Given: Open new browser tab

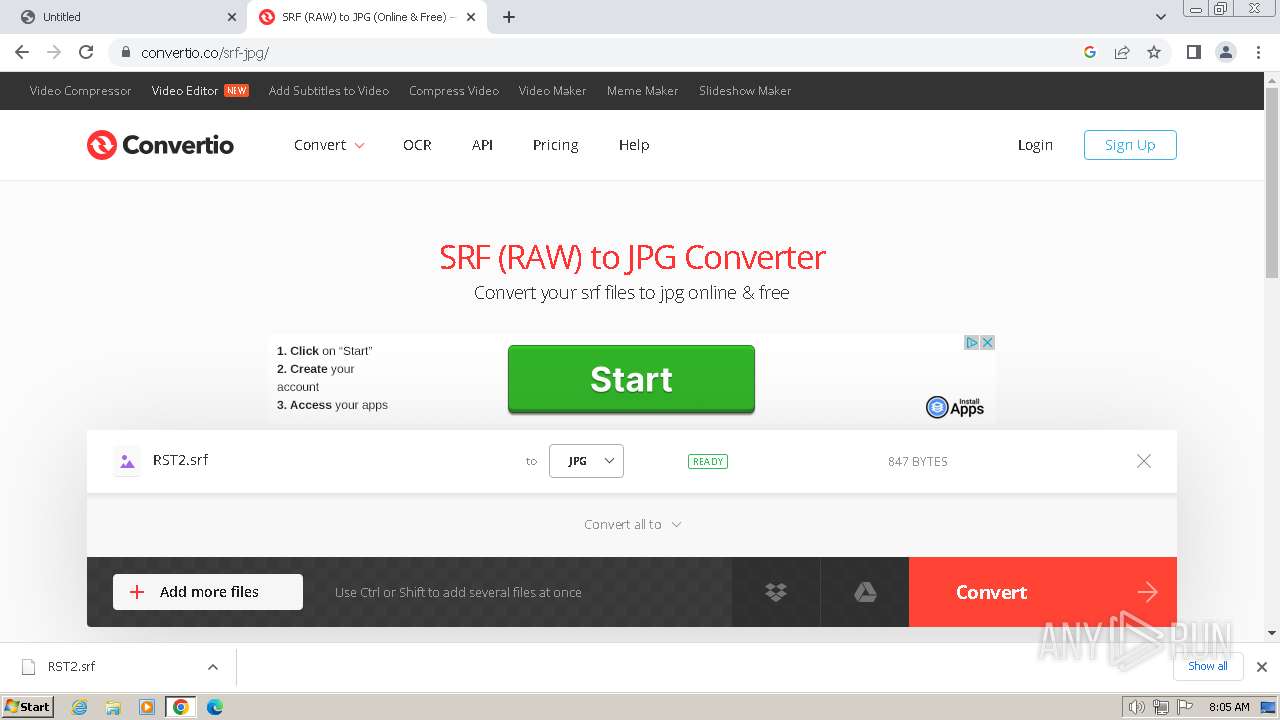Looking at the screenshot, I should 509,17.
